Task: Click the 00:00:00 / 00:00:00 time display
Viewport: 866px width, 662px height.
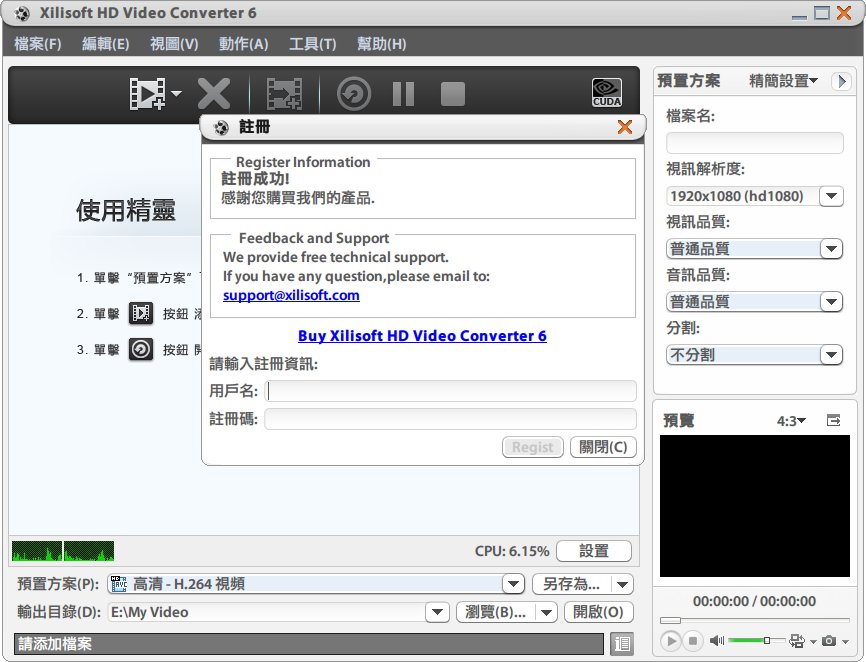Action: [x=754, y=601]
